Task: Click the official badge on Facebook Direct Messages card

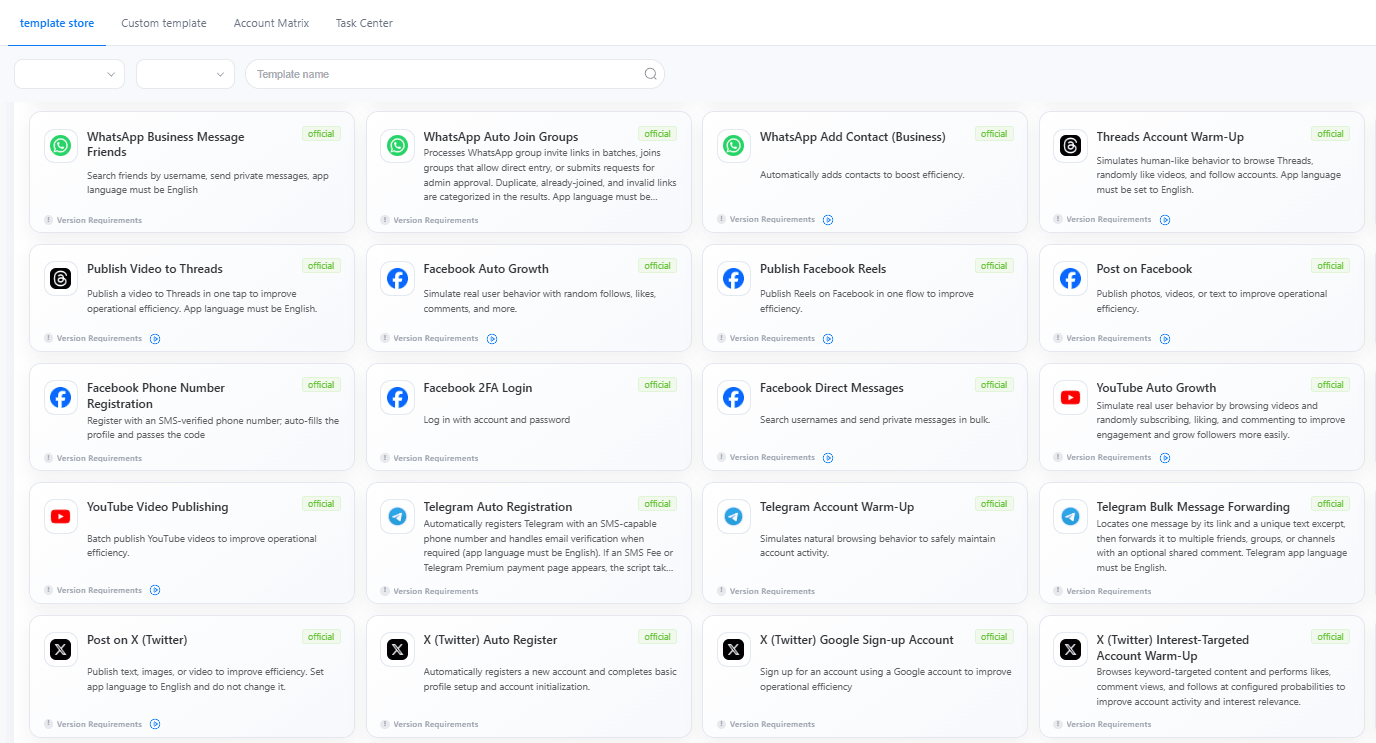Action: click(x=994, y=385)
